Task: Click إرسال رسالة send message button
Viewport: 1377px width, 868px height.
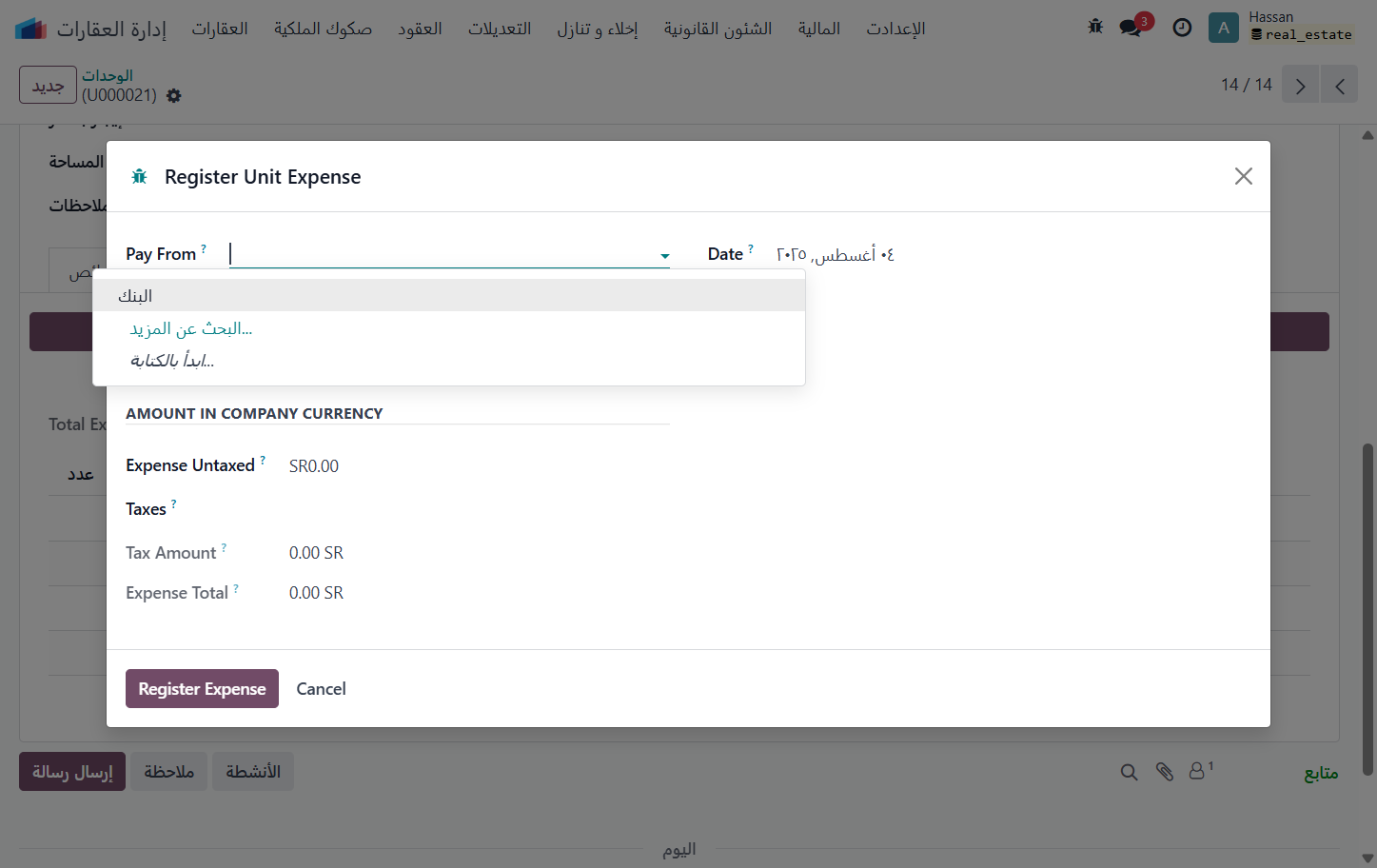Action: 72,771
